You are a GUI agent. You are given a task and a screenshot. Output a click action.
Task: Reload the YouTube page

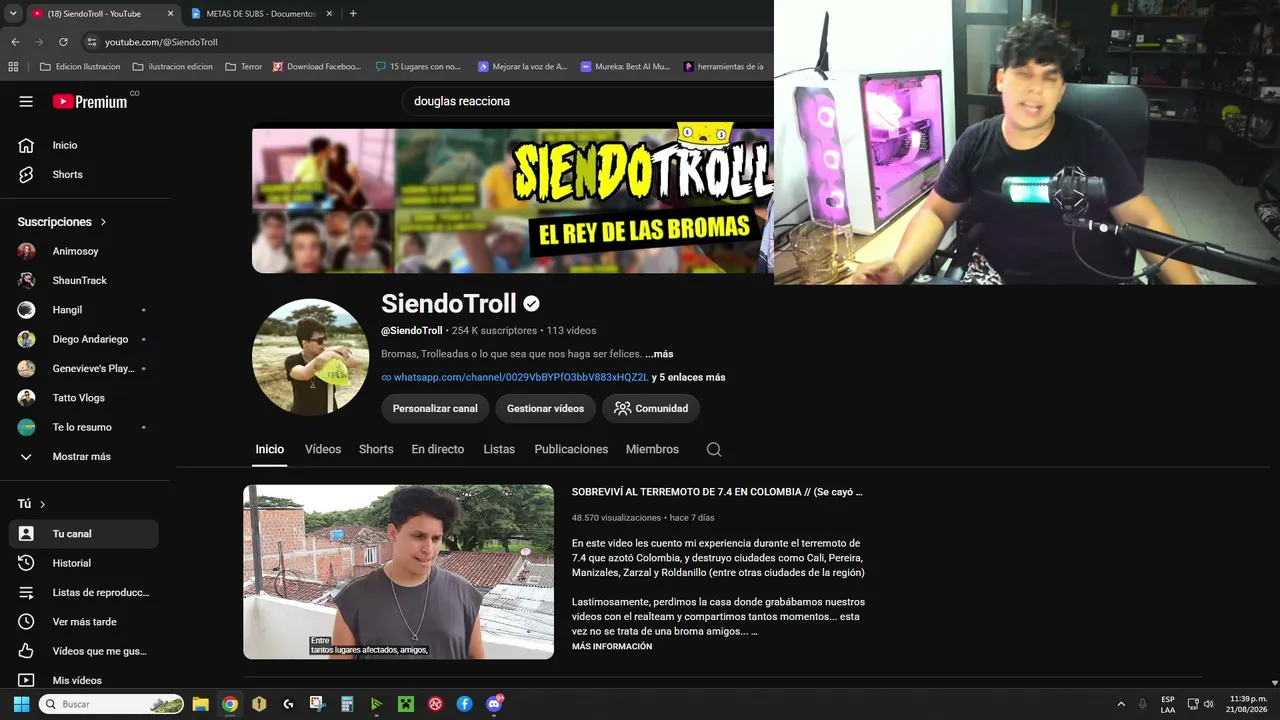(63, 42)
